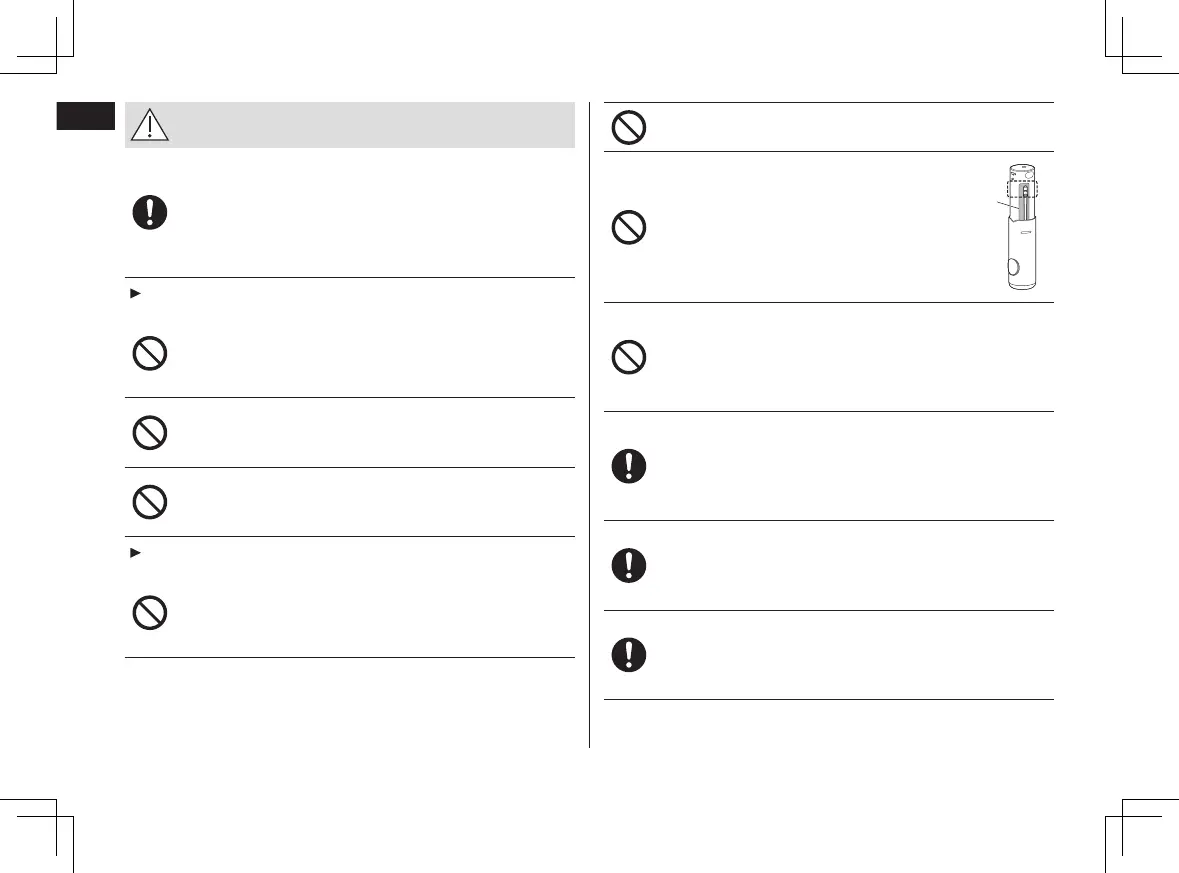The image size is (1179, 873).
Task: Click the warning triangle icon in the gray header
Action: 149,126
